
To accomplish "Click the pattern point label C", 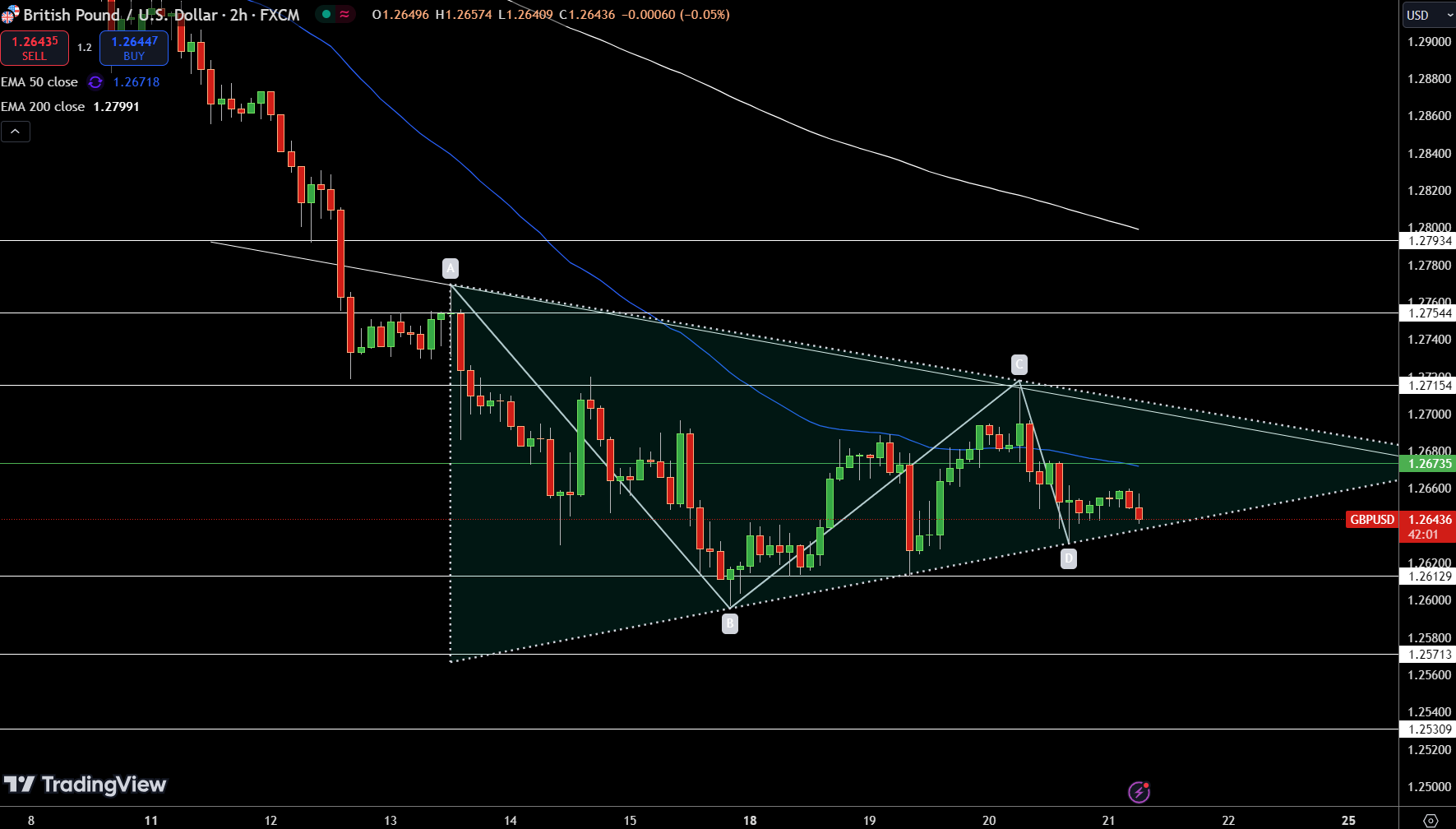I will pyautogui.click(x=1019, y=364).
